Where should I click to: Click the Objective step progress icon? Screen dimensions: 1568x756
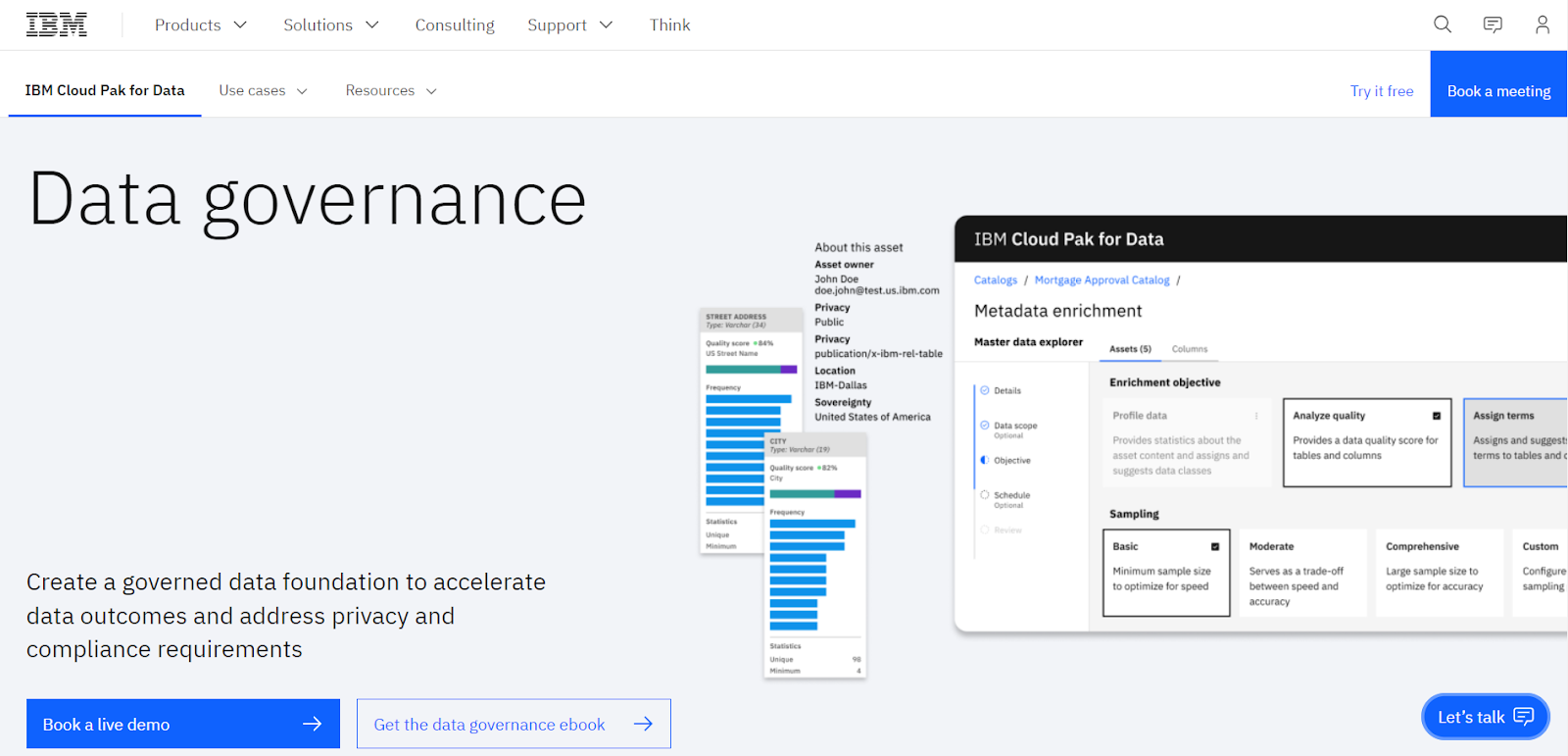tap(985, 460)
